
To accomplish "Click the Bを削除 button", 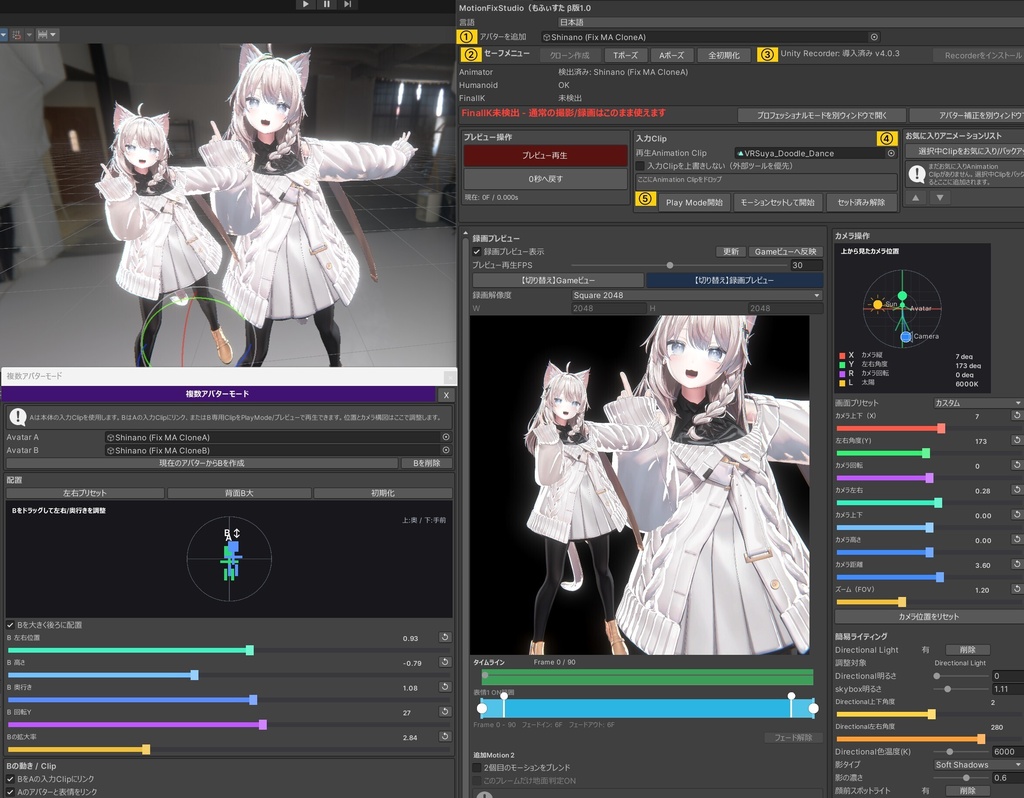I will click(x=426, y=463).
